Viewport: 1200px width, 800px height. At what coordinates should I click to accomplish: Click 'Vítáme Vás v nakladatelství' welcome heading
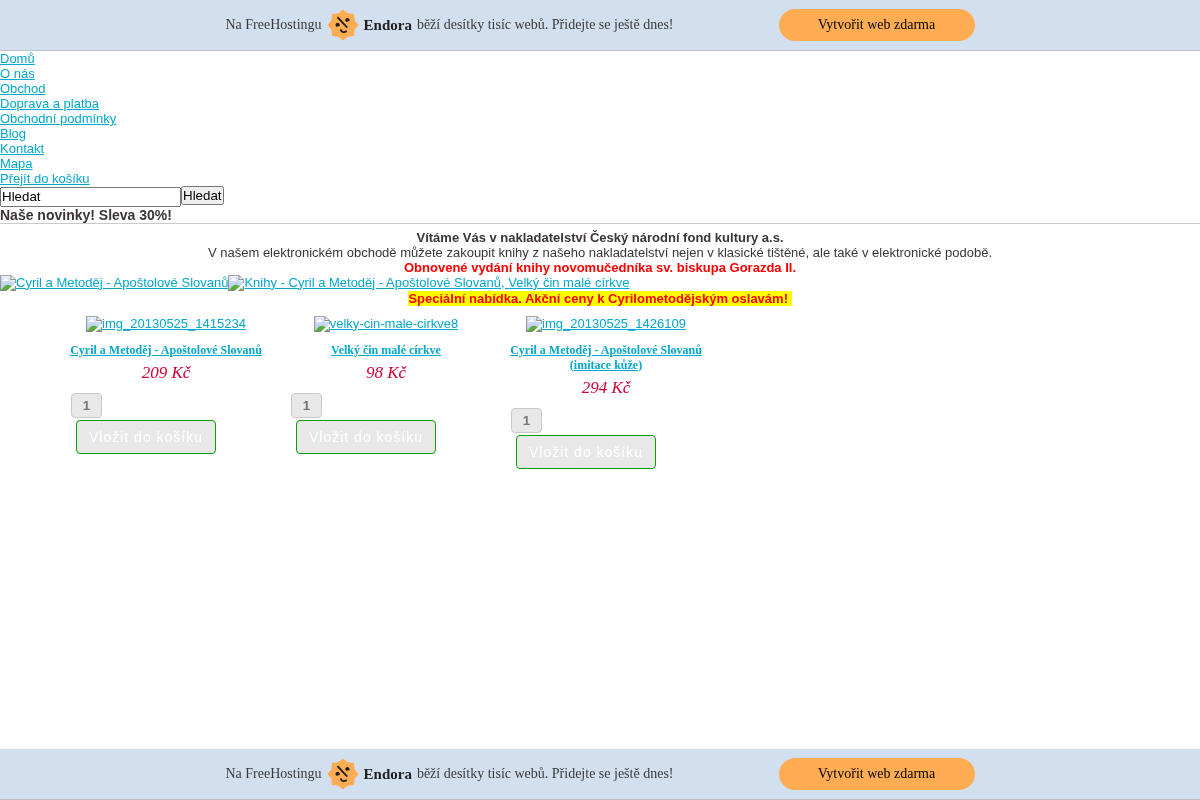coord(600,238)
